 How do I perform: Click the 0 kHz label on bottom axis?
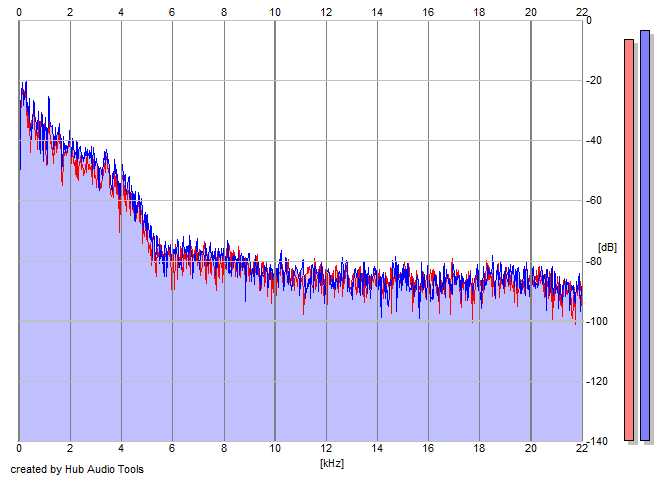19,448
